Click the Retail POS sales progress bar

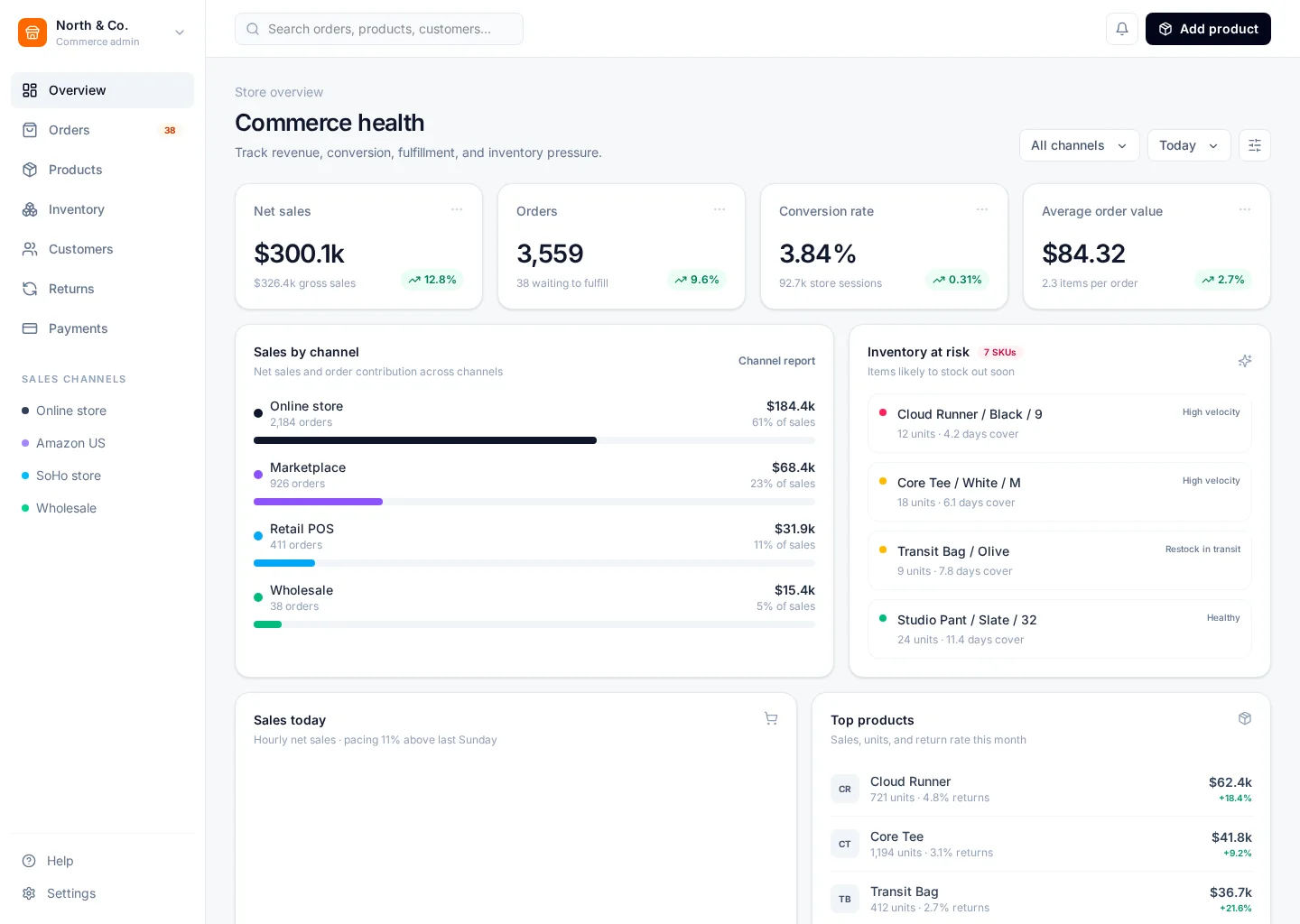click(534, 563)
